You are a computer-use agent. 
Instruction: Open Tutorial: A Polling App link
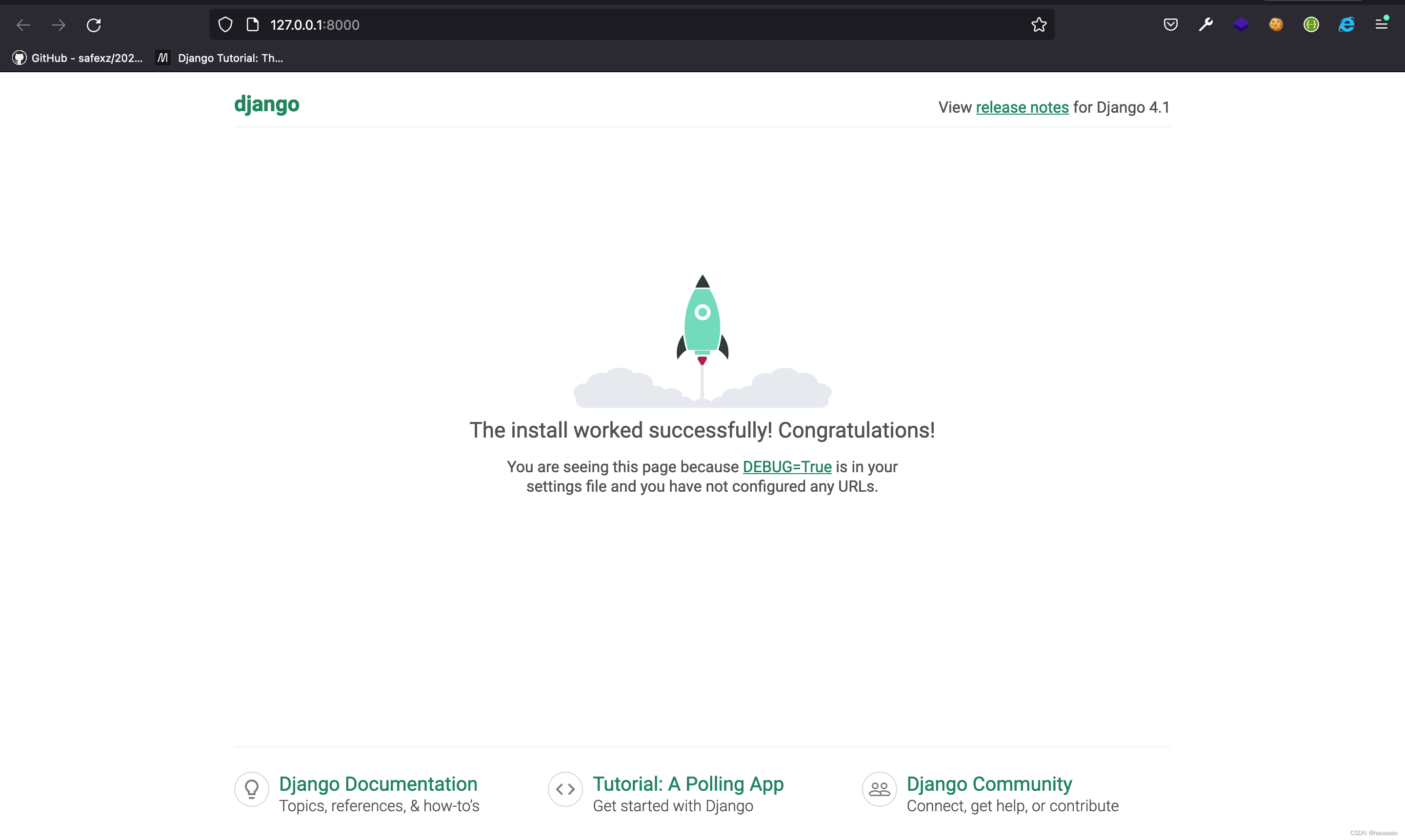coord(688,783)
